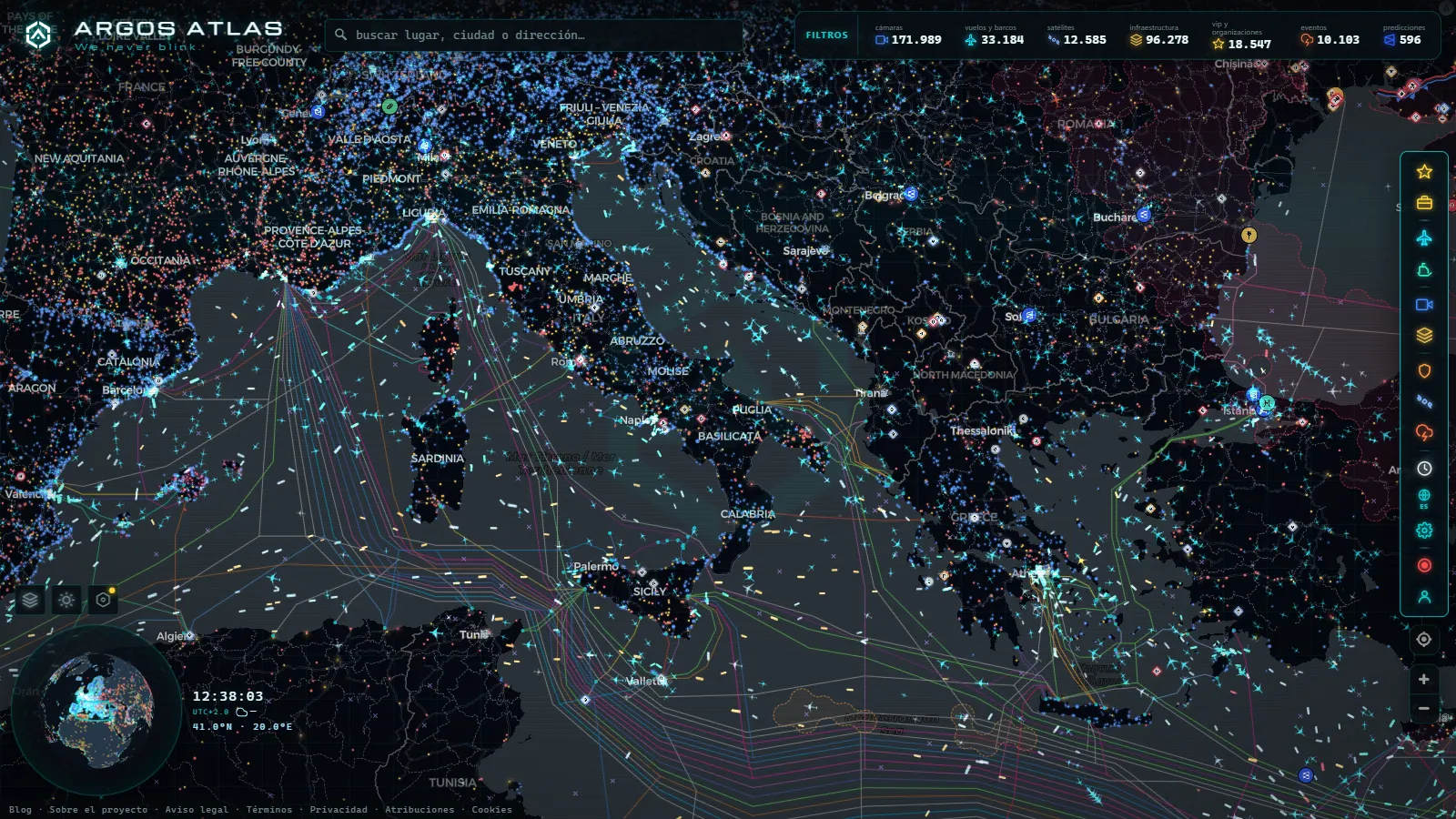
Task: Toggle the eventos 10.103 filter
Action: [x=1330, y=35]
